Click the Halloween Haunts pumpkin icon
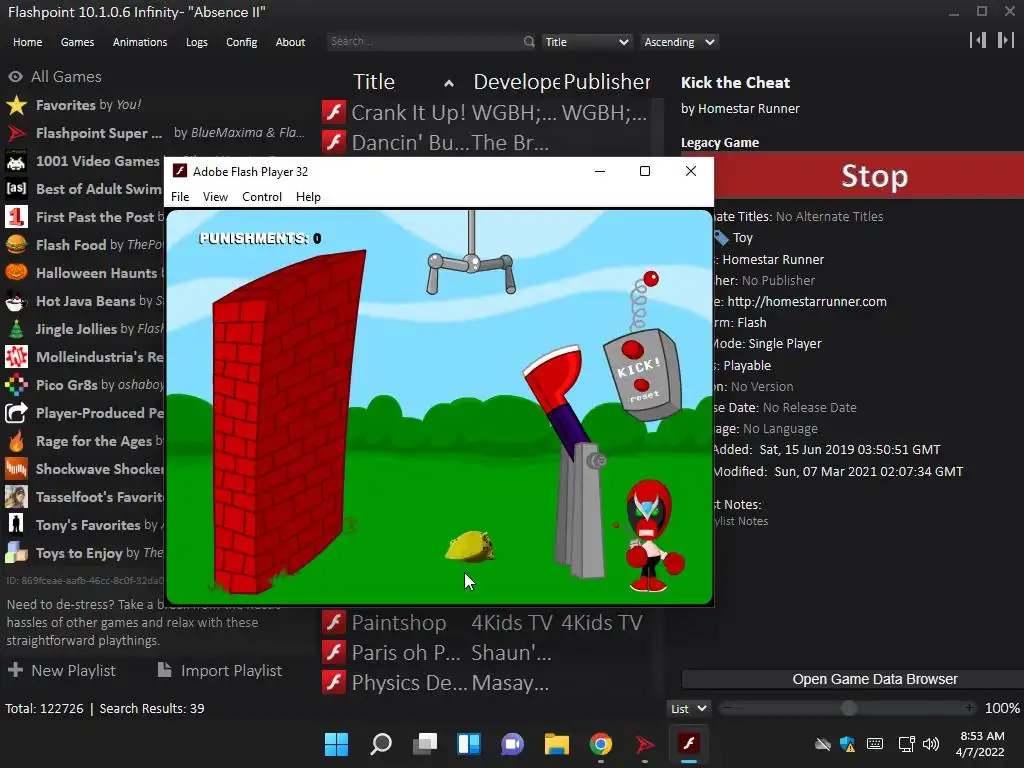This screenshot has width=1024, height=768. pos(16,273)
